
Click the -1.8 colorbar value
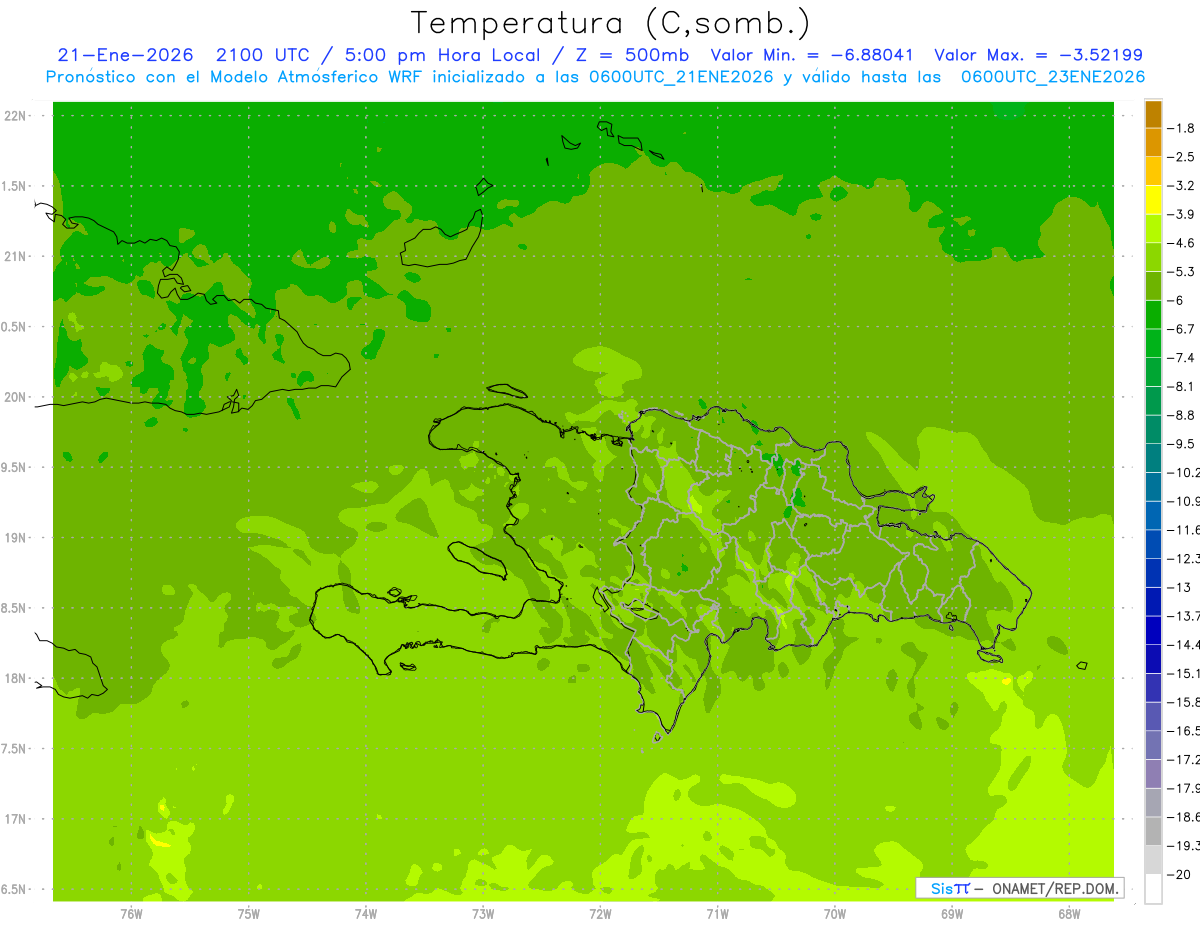1182,128
